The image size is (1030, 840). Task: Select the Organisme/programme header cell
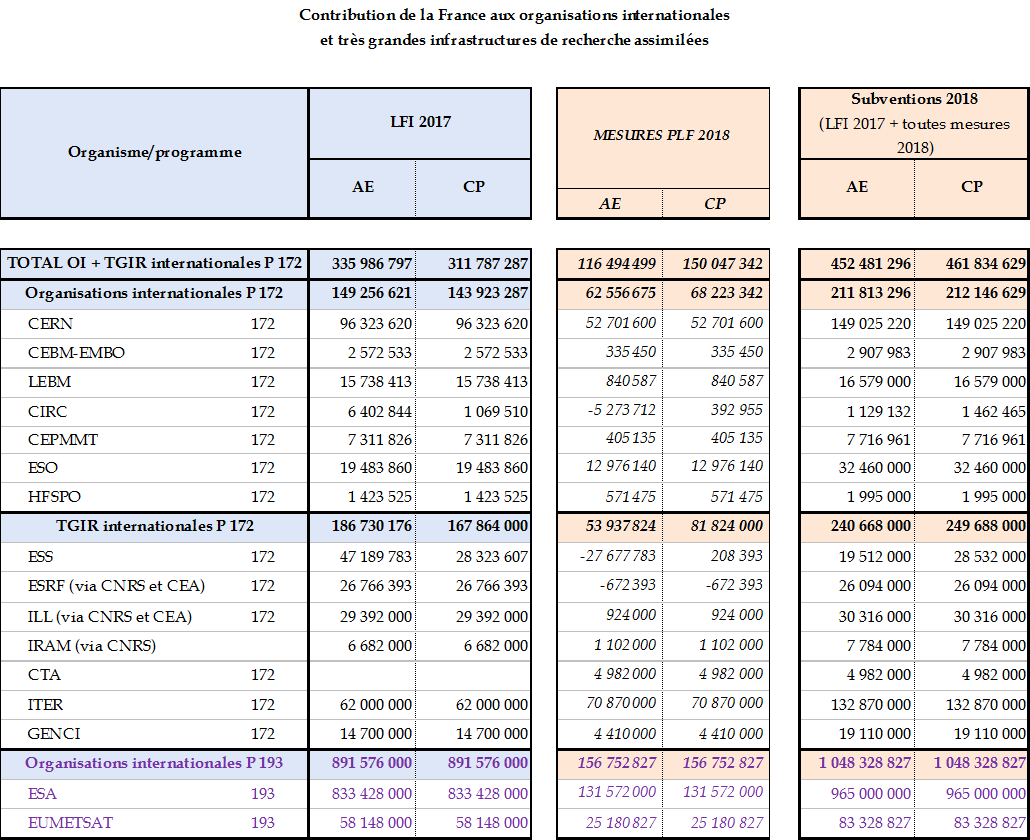[154, 153]
